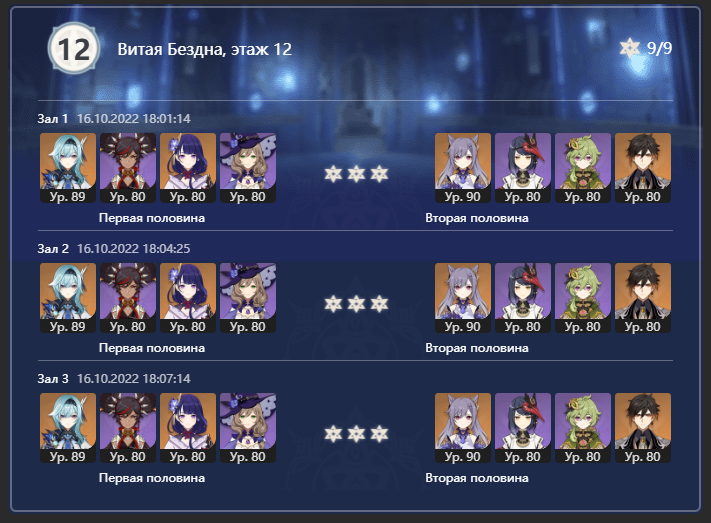Select Zhongli's level 80 portrait in Зал 3
This screenshot has width=711, height=523.
643,428
